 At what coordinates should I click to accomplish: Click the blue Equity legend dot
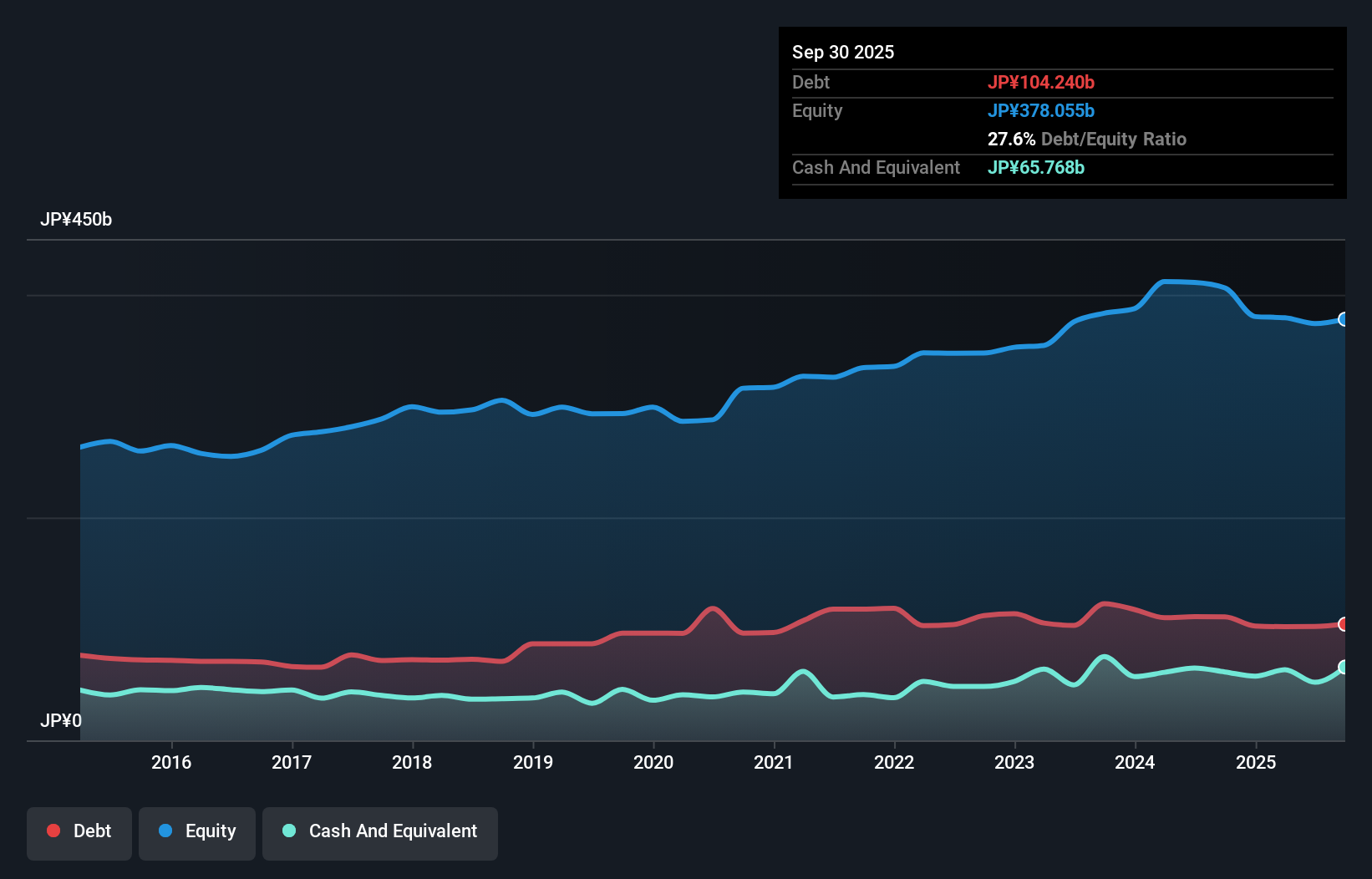point(165,831)
